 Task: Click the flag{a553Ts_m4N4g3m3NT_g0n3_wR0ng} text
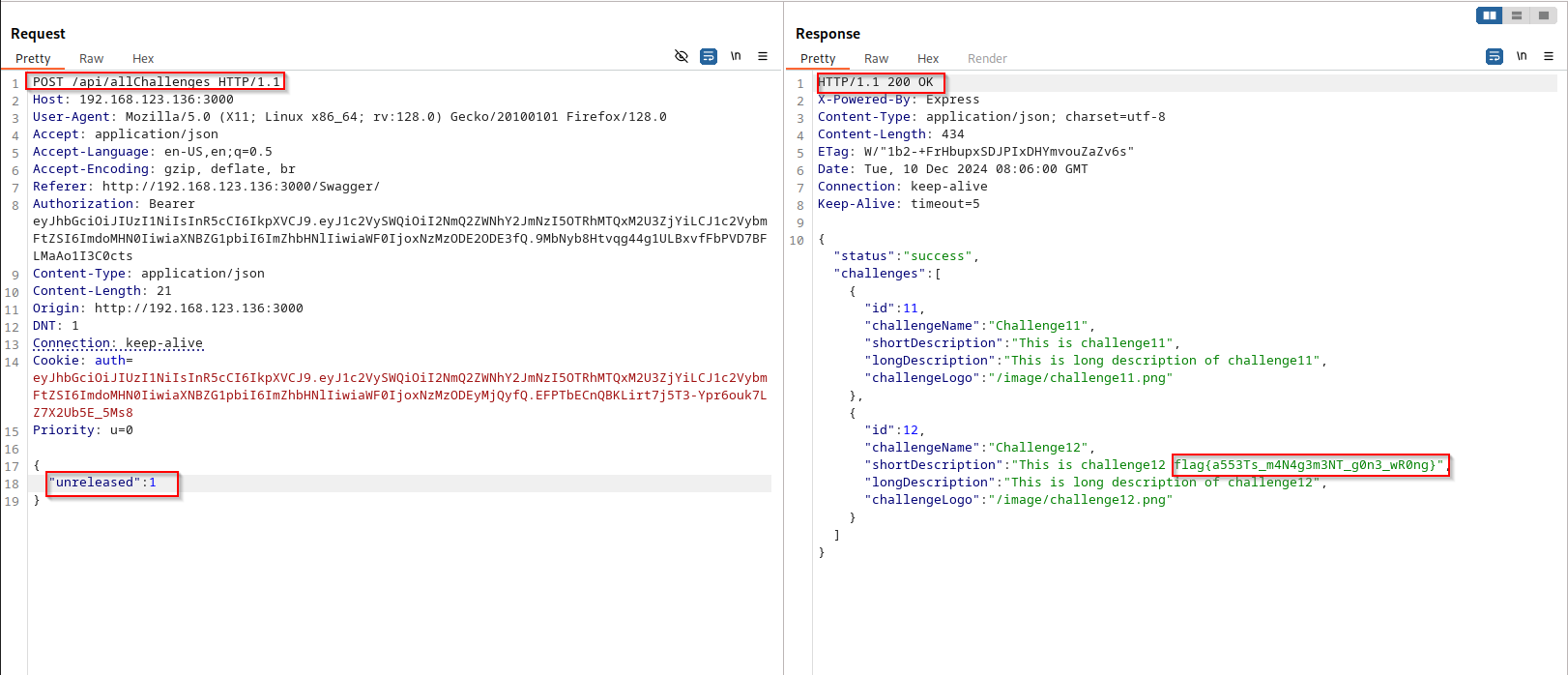(x=1305, y=465)
